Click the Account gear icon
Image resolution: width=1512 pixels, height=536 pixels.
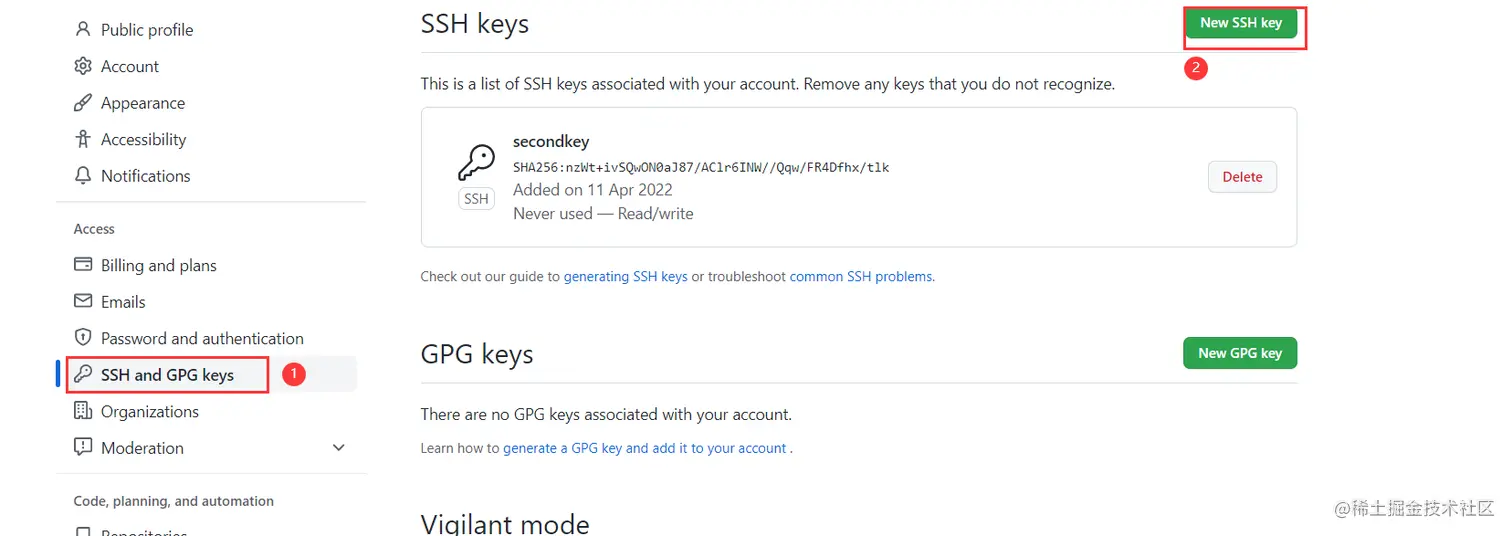(x=83, y=66)
